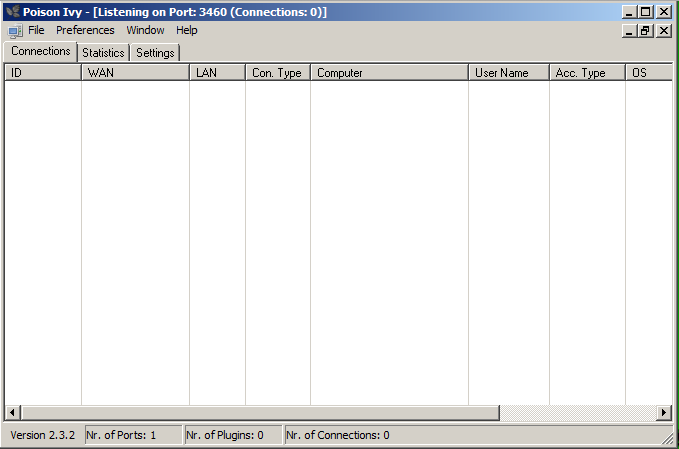Sort by the LAN column header
Image resolution: width=679 pixels, height=449 pixels.
tap(217, 73)
